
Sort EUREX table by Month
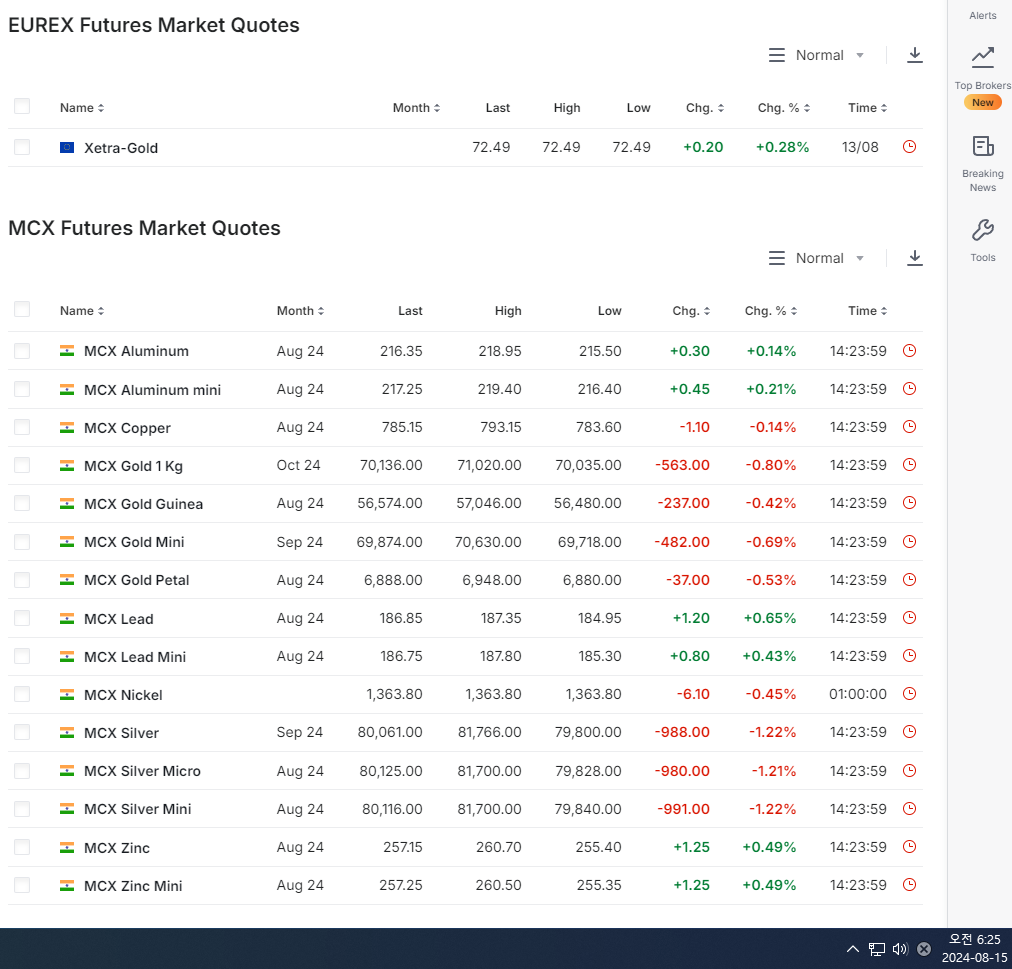(x=416, y=108)
